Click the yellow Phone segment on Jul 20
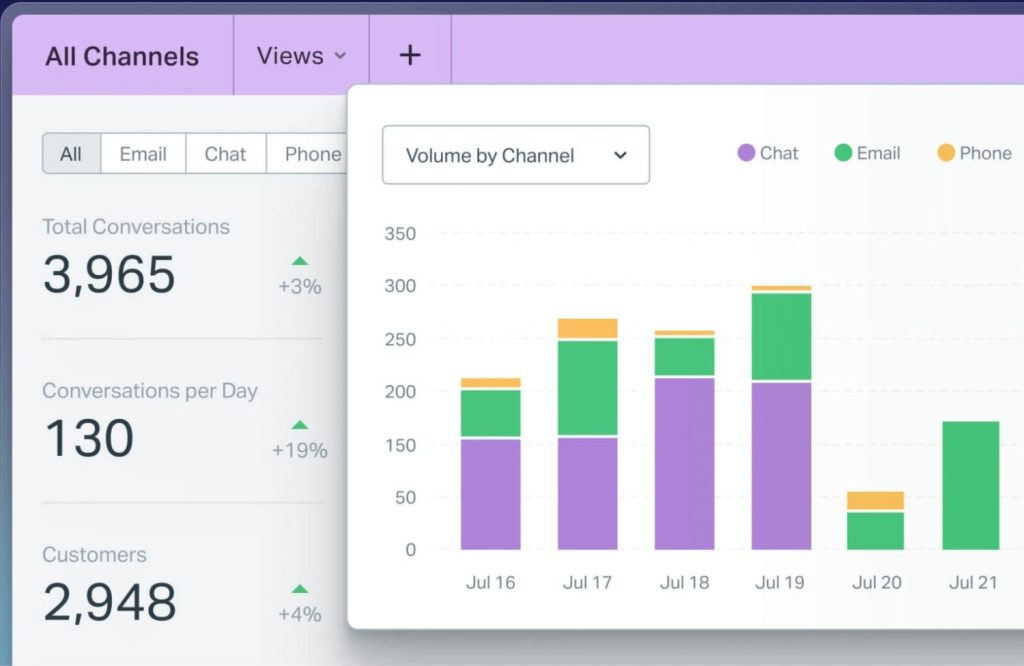 tap(875, 500)
